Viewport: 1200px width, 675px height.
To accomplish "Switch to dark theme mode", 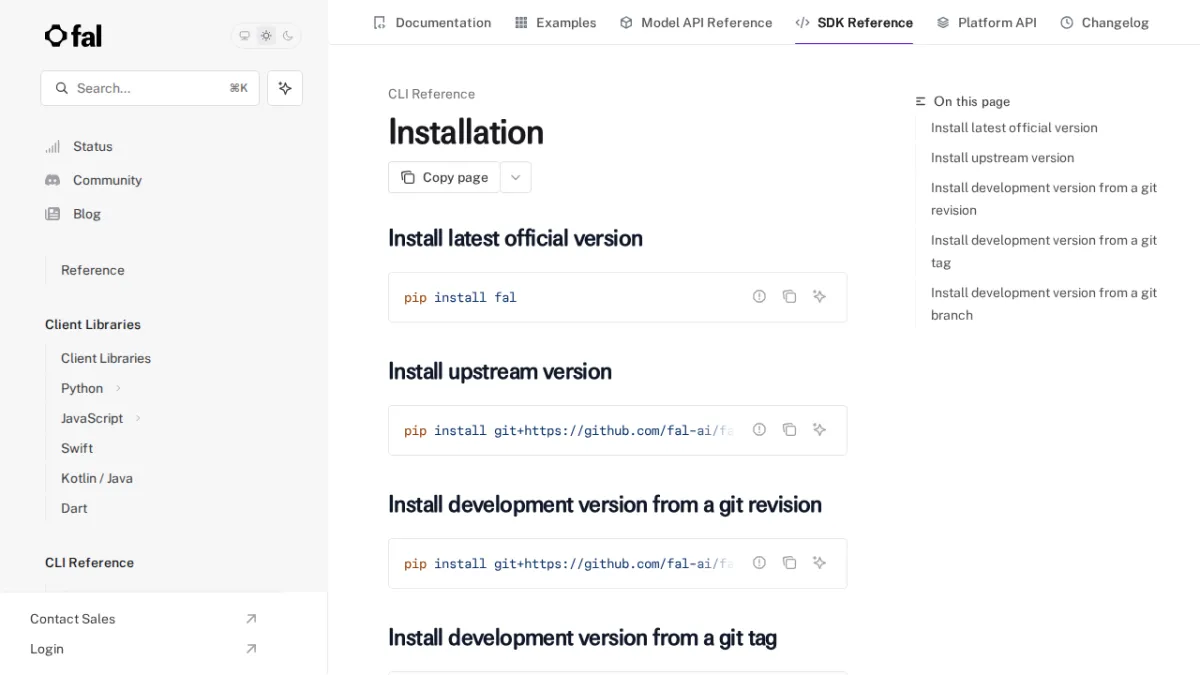I will [288, 36].
